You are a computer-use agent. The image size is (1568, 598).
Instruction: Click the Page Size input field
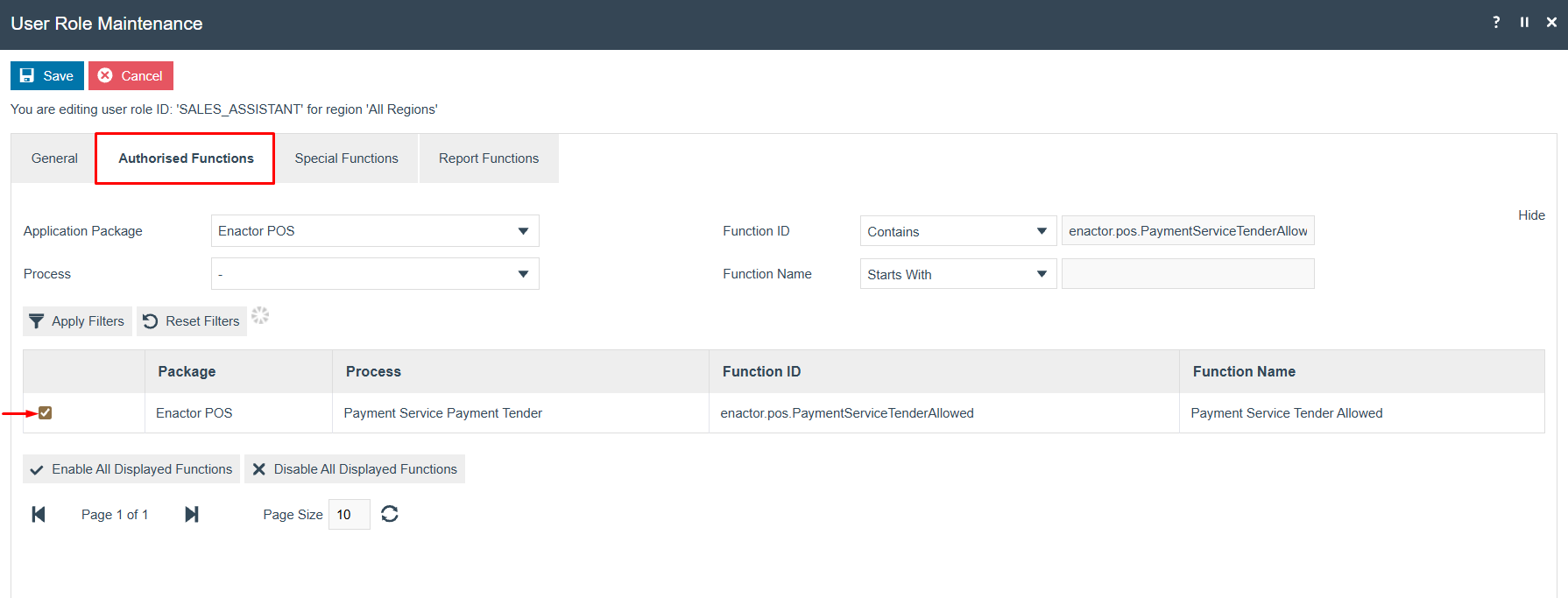pyautogui.click(x=350, y=515)
